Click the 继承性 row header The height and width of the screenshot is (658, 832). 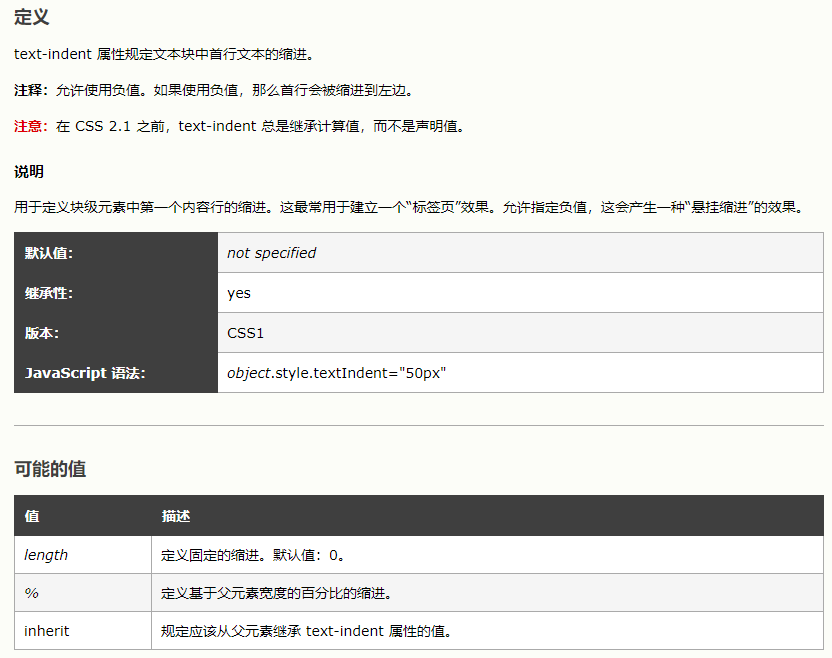(47, 293)
